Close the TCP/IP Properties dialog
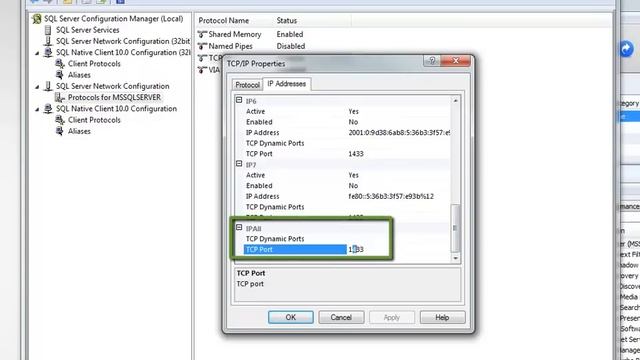The width and height of the screenshot is (640, 360). tap(456, 61)
